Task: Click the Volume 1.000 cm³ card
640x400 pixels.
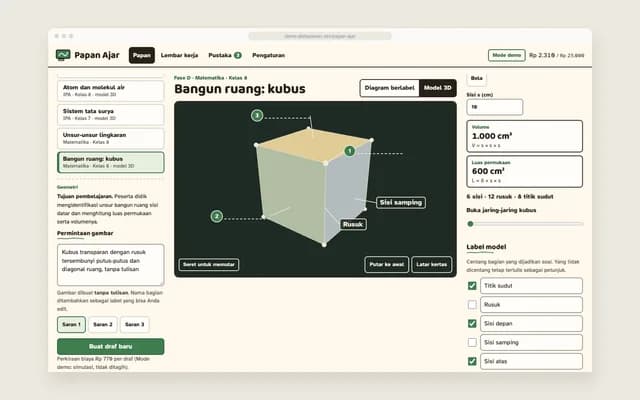Action: 524,136
